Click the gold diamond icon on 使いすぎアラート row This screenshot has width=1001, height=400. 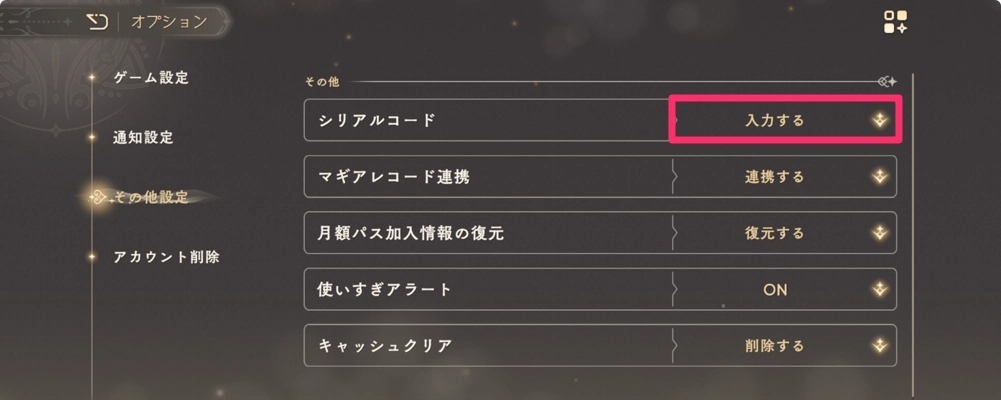(x=879, y=290)
